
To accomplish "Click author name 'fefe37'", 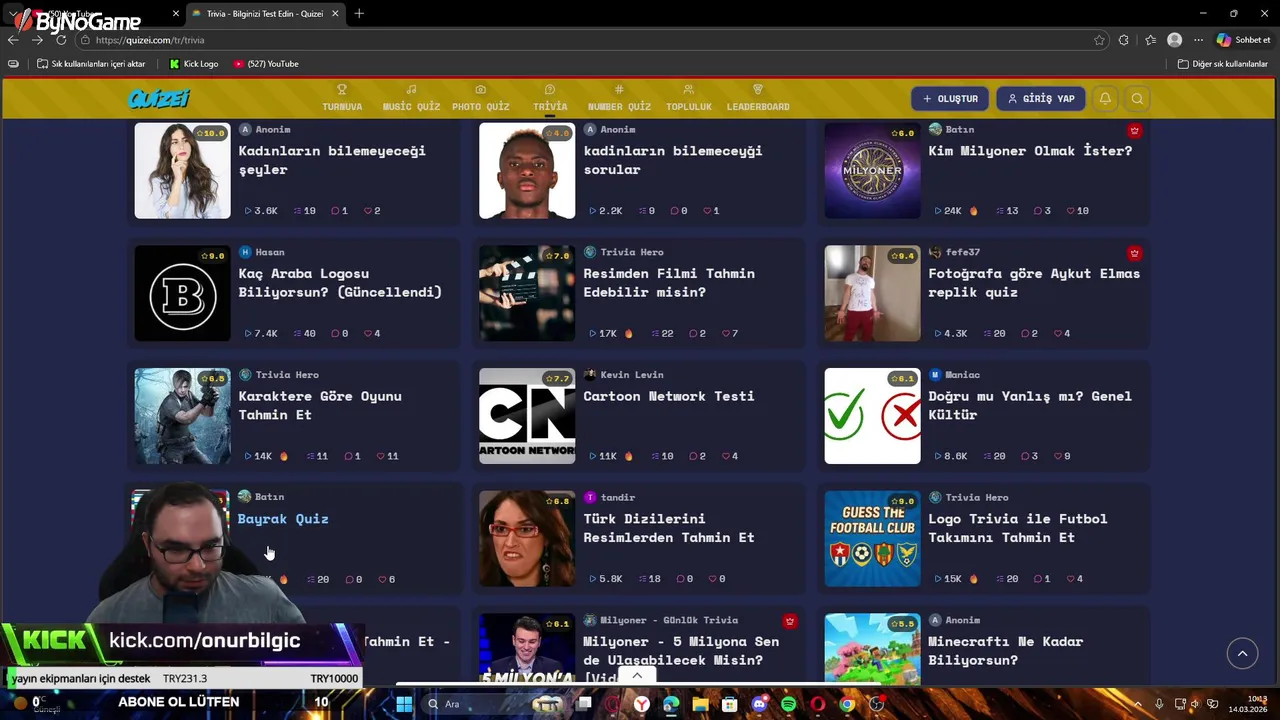I will click(963, 252).
